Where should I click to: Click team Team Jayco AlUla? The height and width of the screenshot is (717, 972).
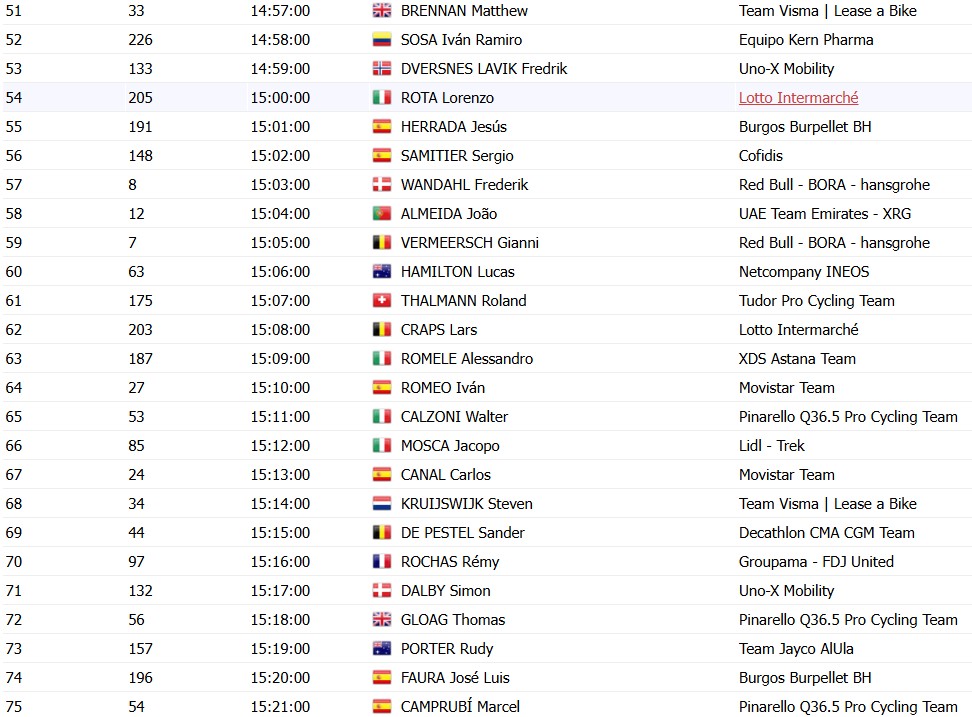796,649
